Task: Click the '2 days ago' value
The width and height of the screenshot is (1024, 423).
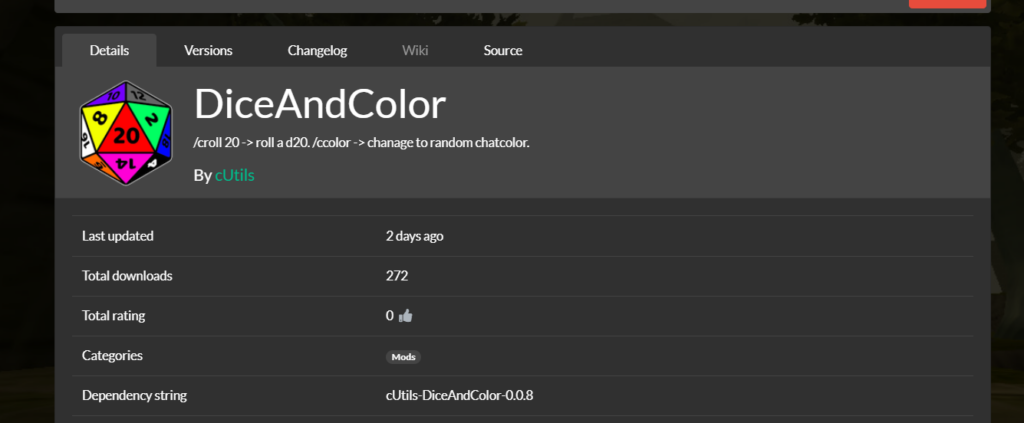Action: coord(415,236)
